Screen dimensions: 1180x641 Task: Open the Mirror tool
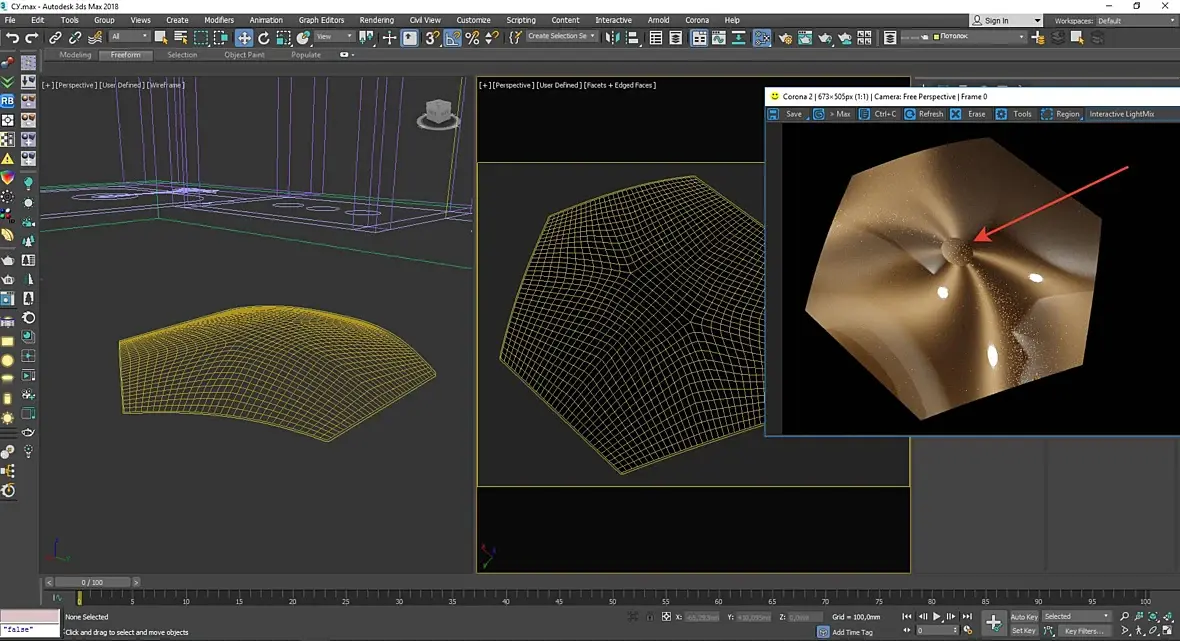pos(614,38)
